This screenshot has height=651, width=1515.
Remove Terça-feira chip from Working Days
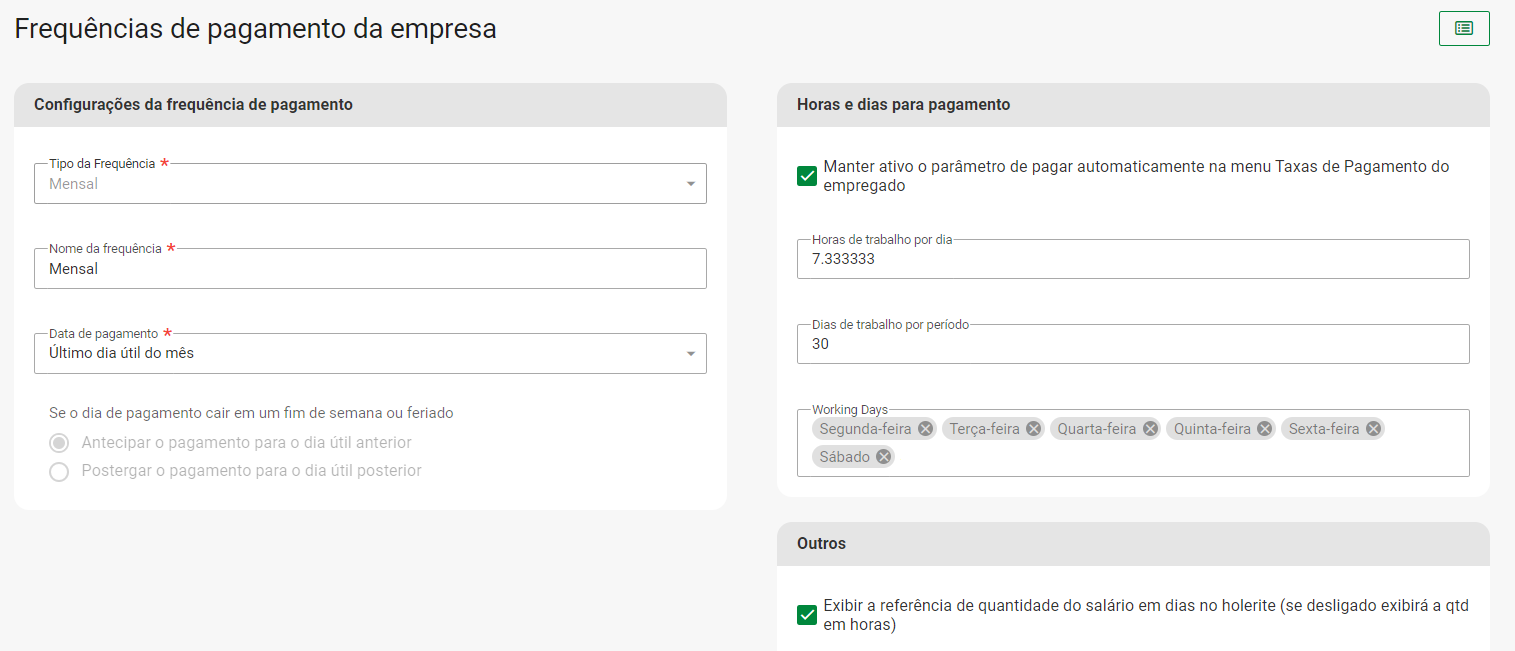tap(1033, 429)
